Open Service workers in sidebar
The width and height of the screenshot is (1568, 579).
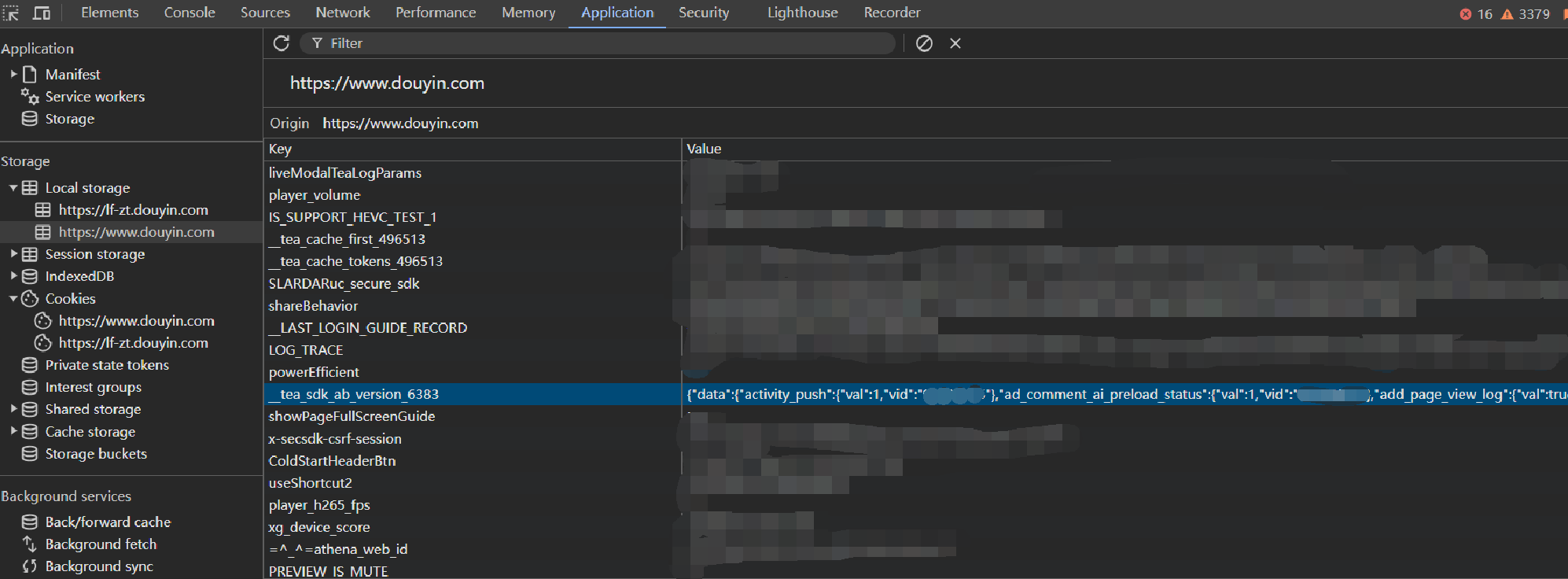tap(94, 97)
